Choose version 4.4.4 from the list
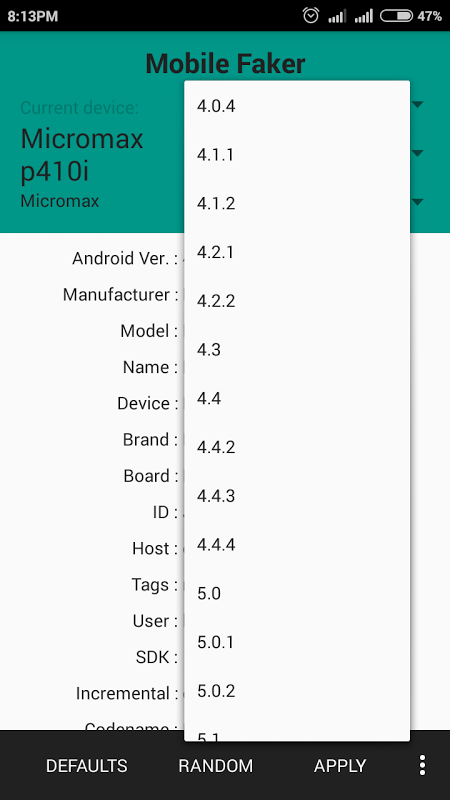The width and height of the screenshot is (450, 800). [297, 545]
